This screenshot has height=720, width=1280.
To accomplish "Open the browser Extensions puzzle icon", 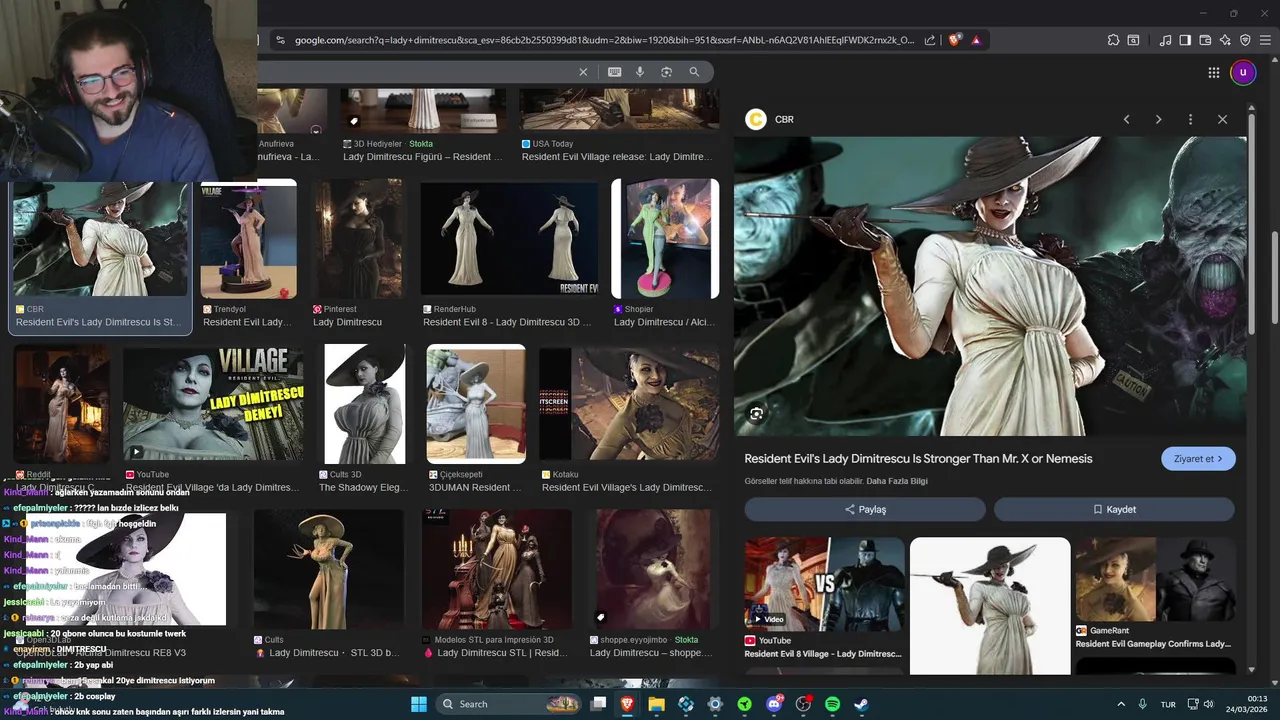I will [x=1113, y=40].
